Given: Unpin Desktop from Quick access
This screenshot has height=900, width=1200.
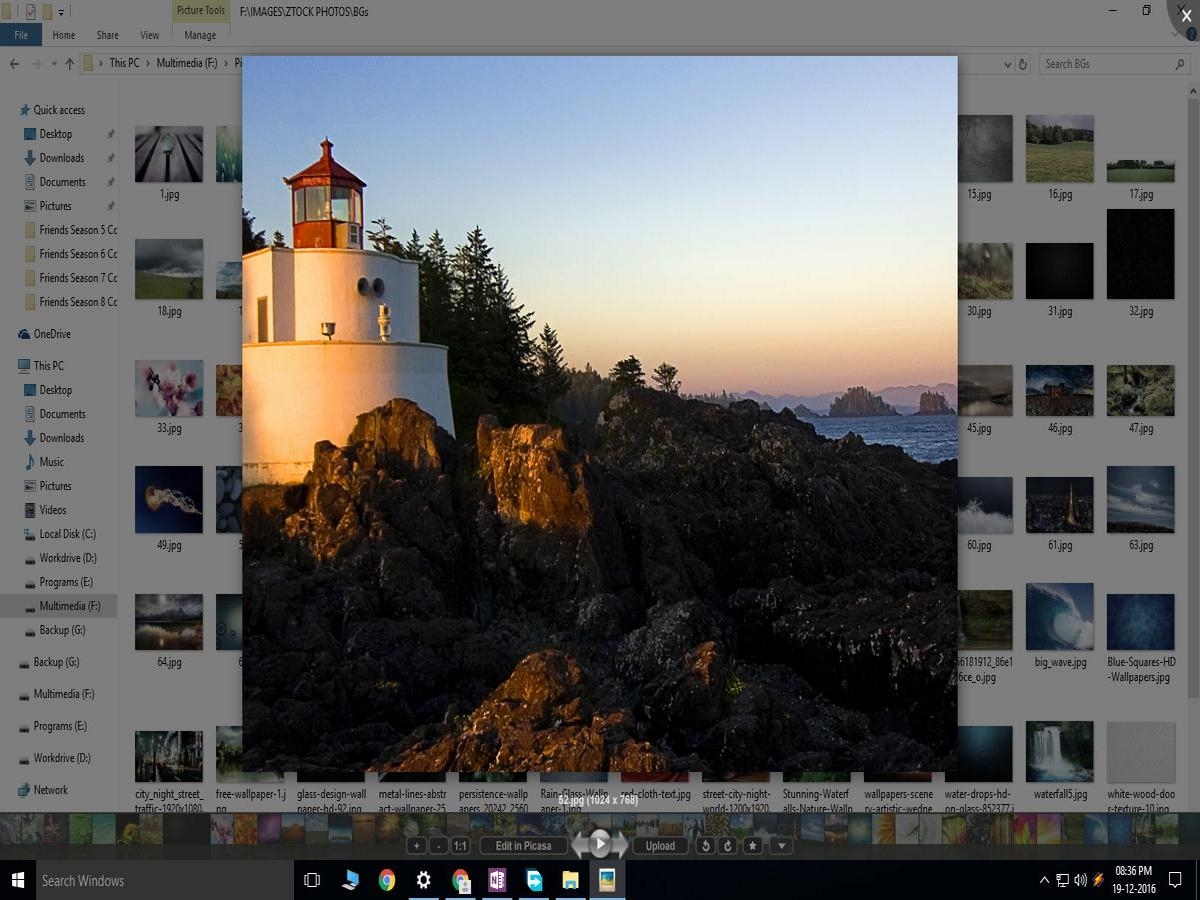Looking at the screenshot, I should click(x=110, y=133).
